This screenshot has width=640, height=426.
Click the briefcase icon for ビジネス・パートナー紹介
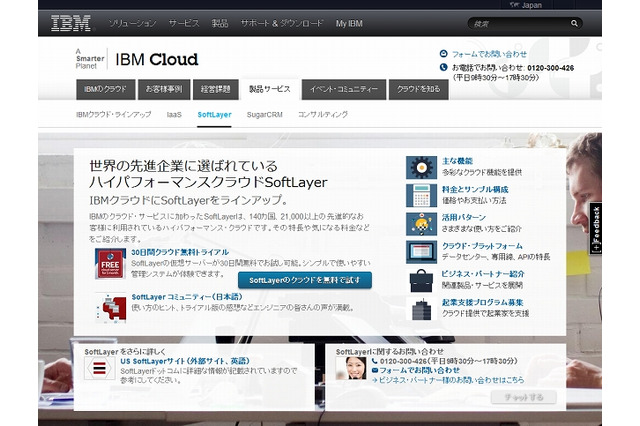[x=421, y=280]
